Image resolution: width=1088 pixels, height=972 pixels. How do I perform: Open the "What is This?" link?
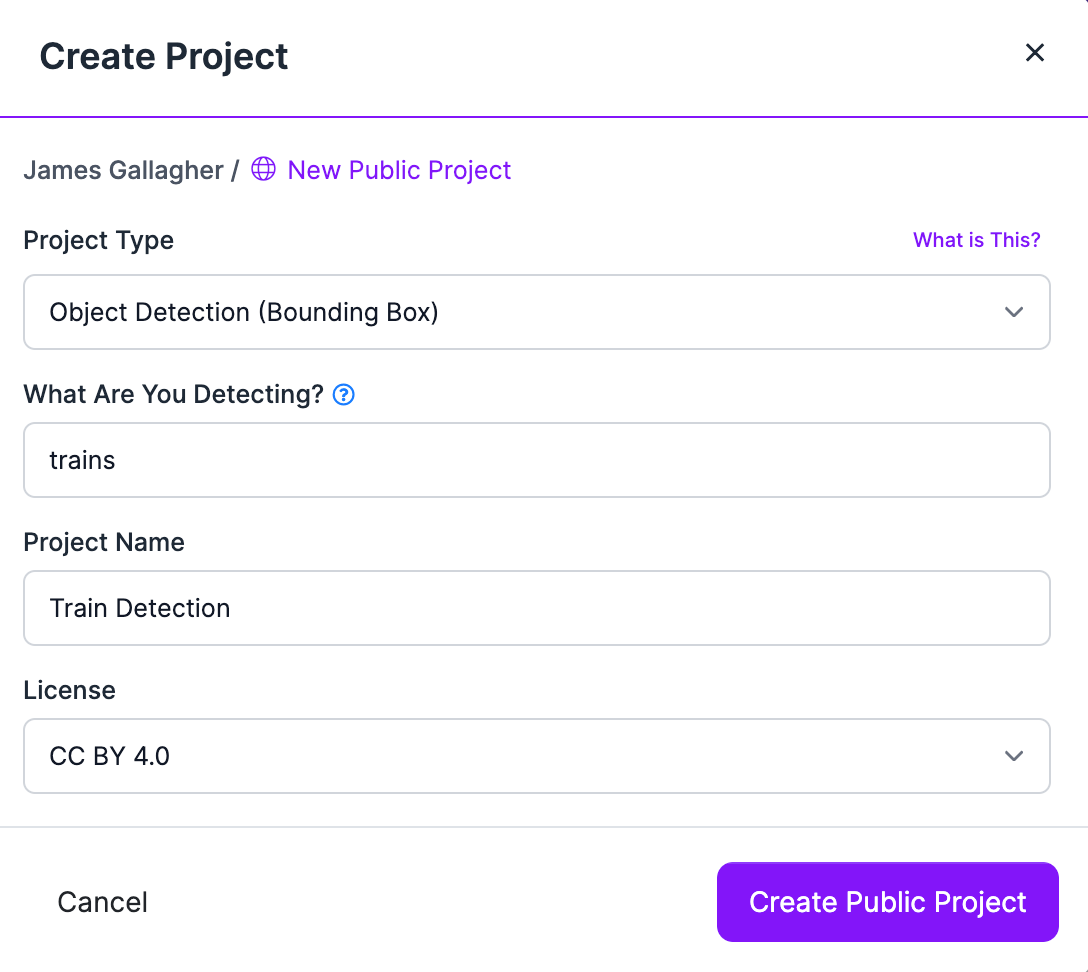(x=976, y=240)
